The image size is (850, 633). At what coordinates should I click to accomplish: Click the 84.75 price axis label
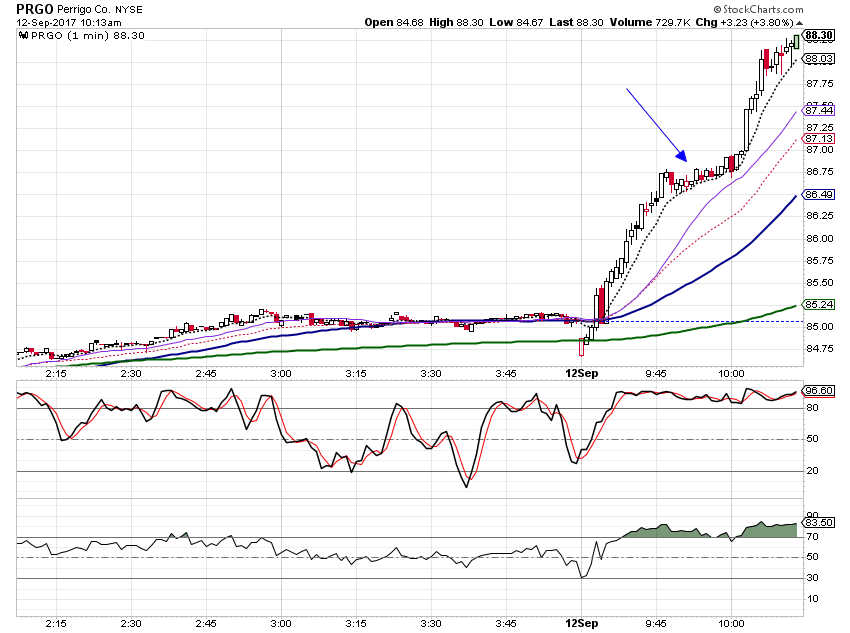click(820, 348)
